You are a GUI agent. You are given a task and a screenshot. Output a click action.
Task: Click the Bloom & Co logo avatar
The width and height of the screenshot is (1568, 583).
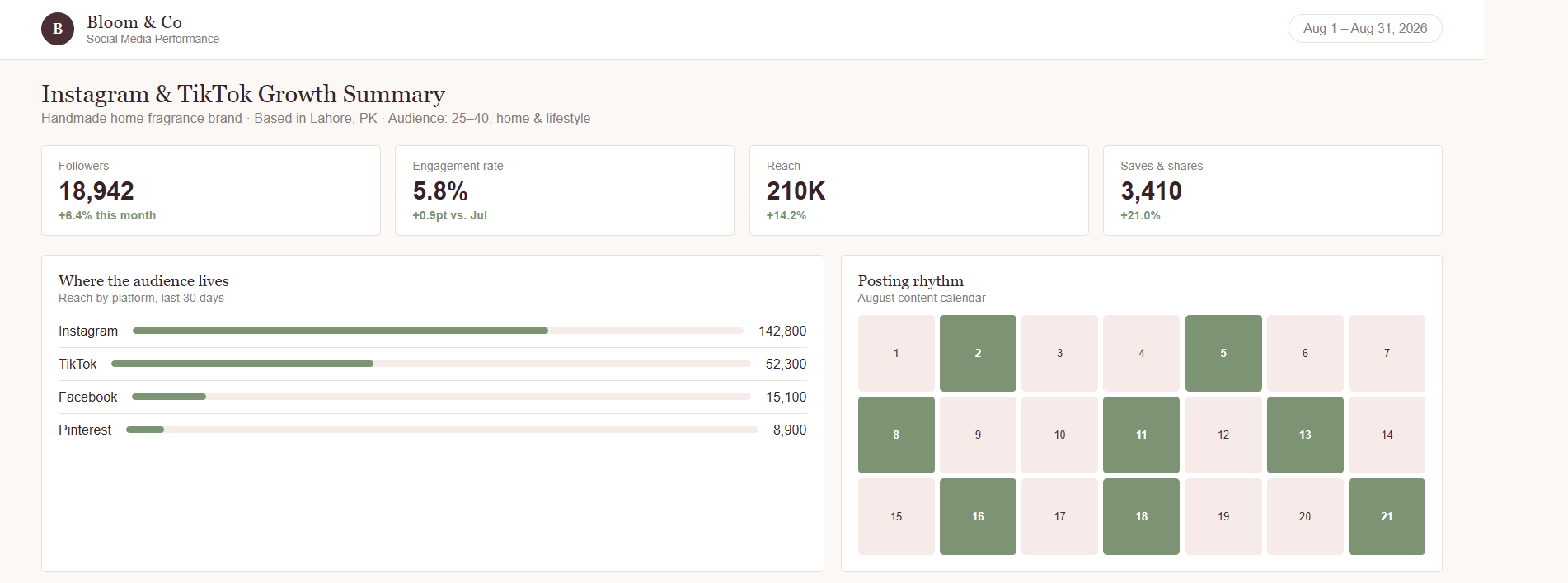(x=58, y=29)
